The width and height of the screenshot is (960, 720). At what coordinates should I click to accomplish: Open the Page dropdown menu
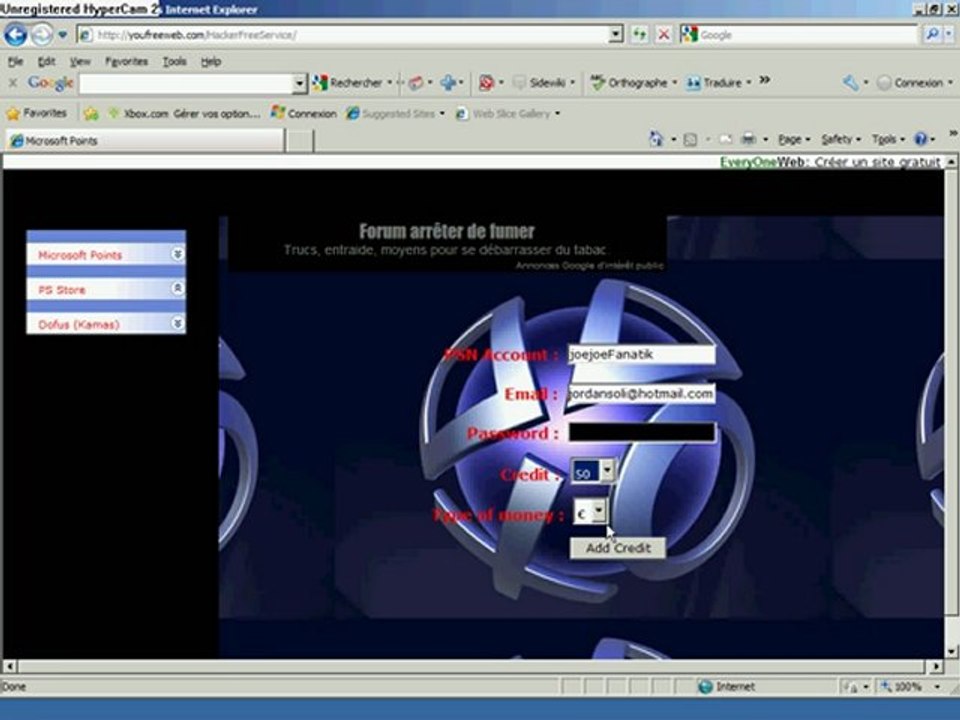click(794, 140)
